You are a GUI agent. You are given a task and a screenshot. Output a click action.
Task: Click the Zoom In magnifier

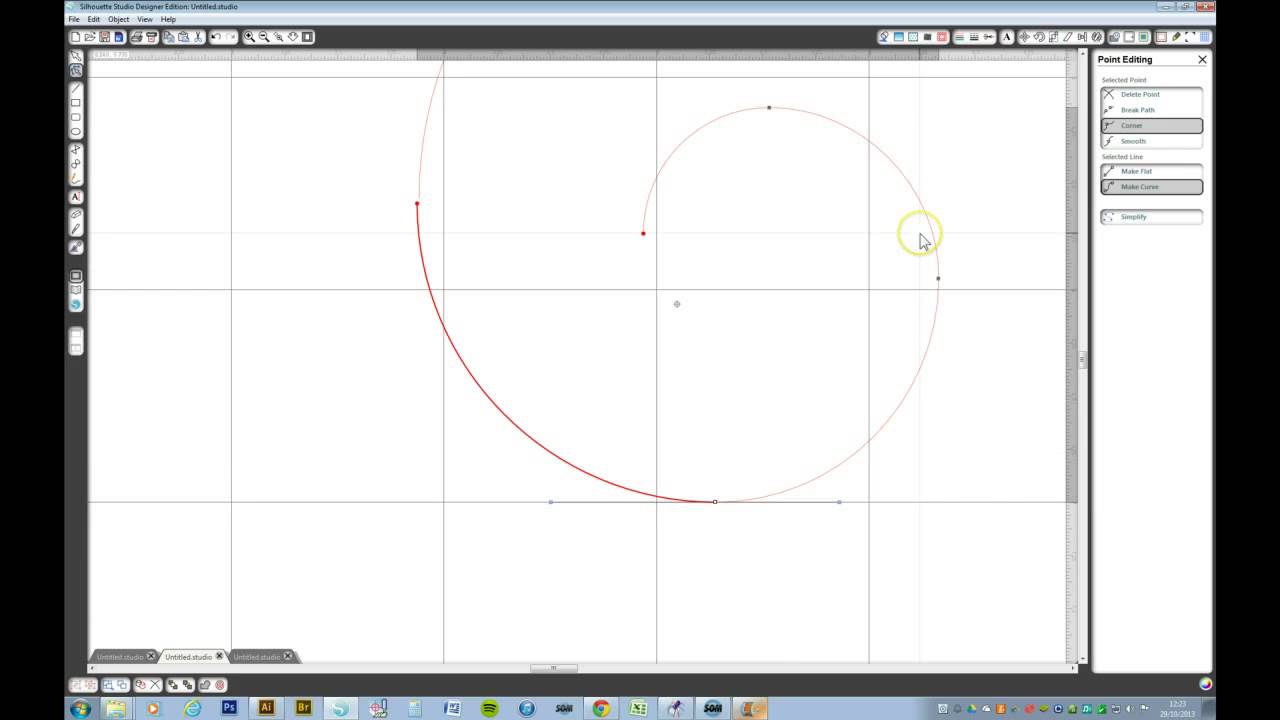point(250,37)
